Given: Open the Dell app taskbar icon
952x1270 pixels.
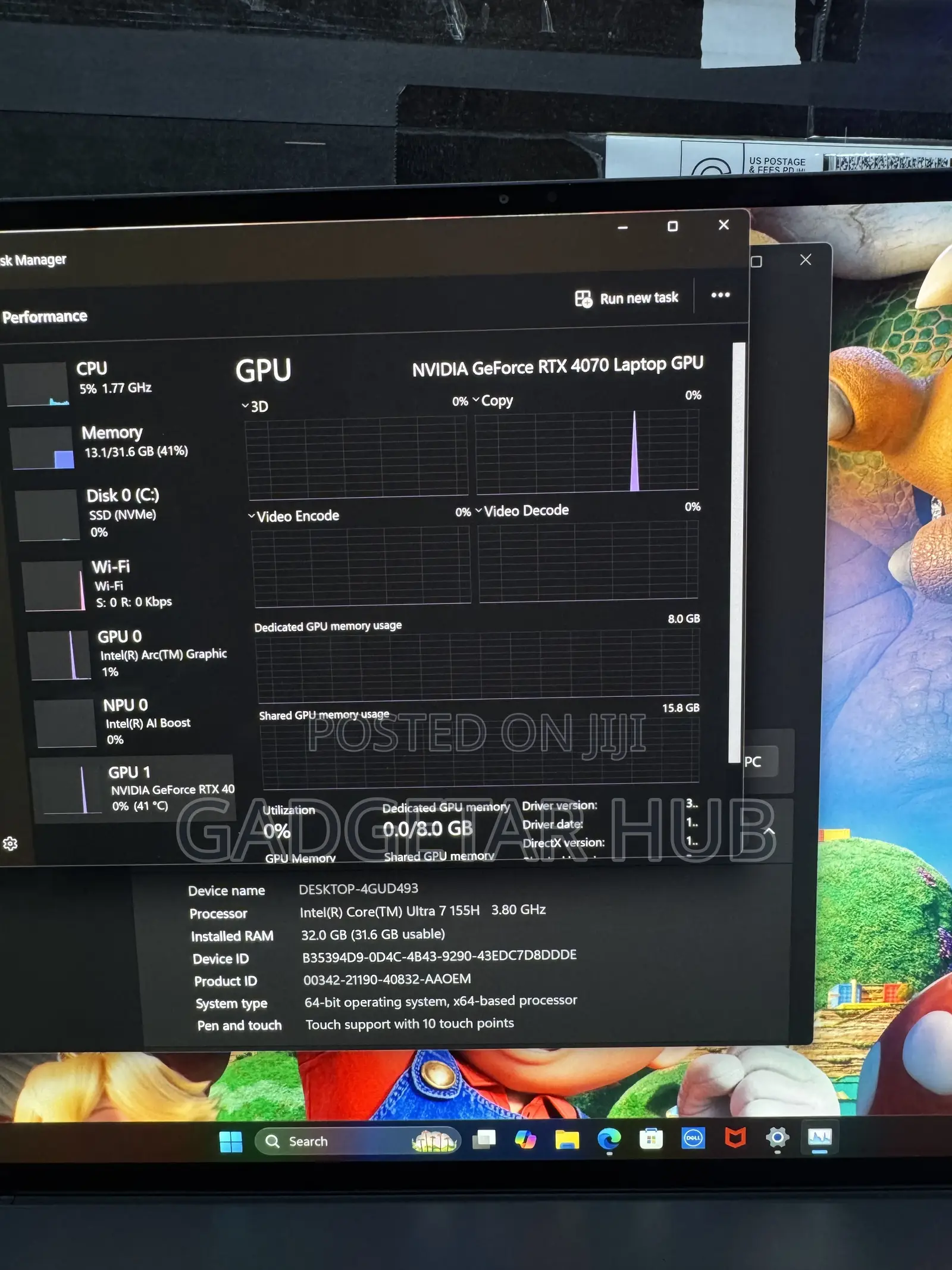Looking at the screenshot, I should [693, 1138].
